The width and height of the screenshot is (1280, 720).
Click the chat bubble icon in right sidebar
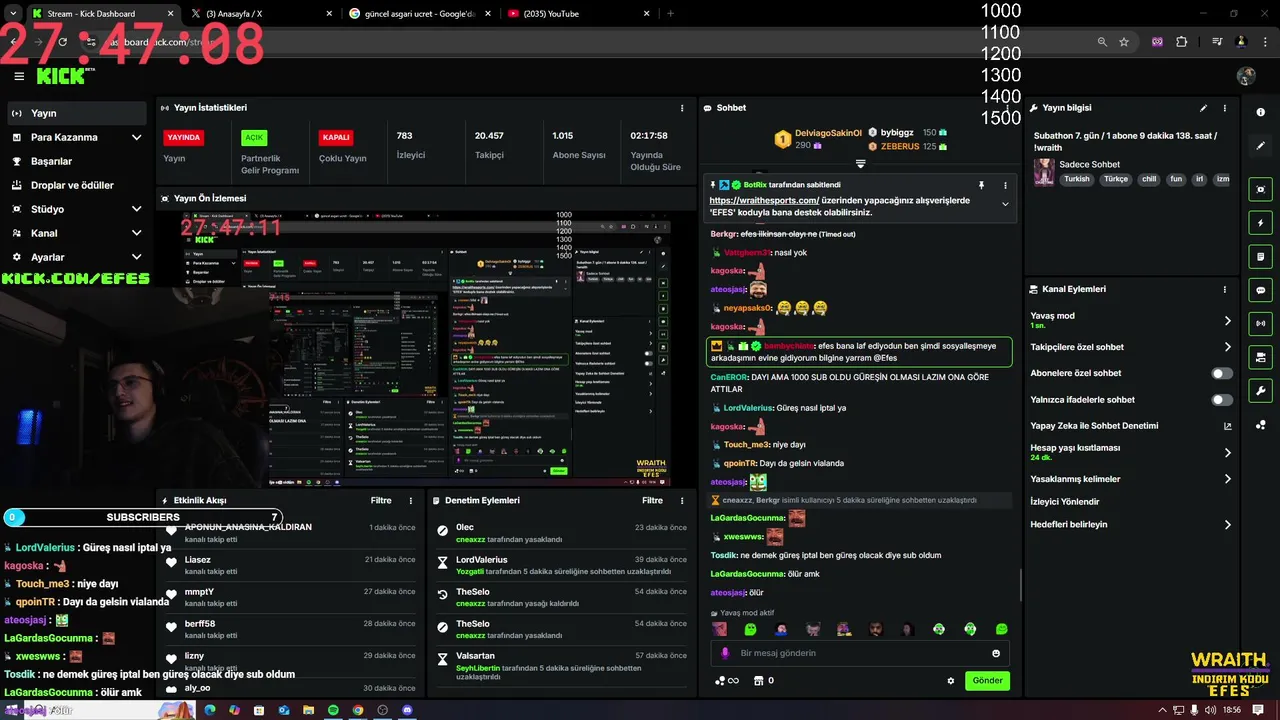[x=1261, y=290]
